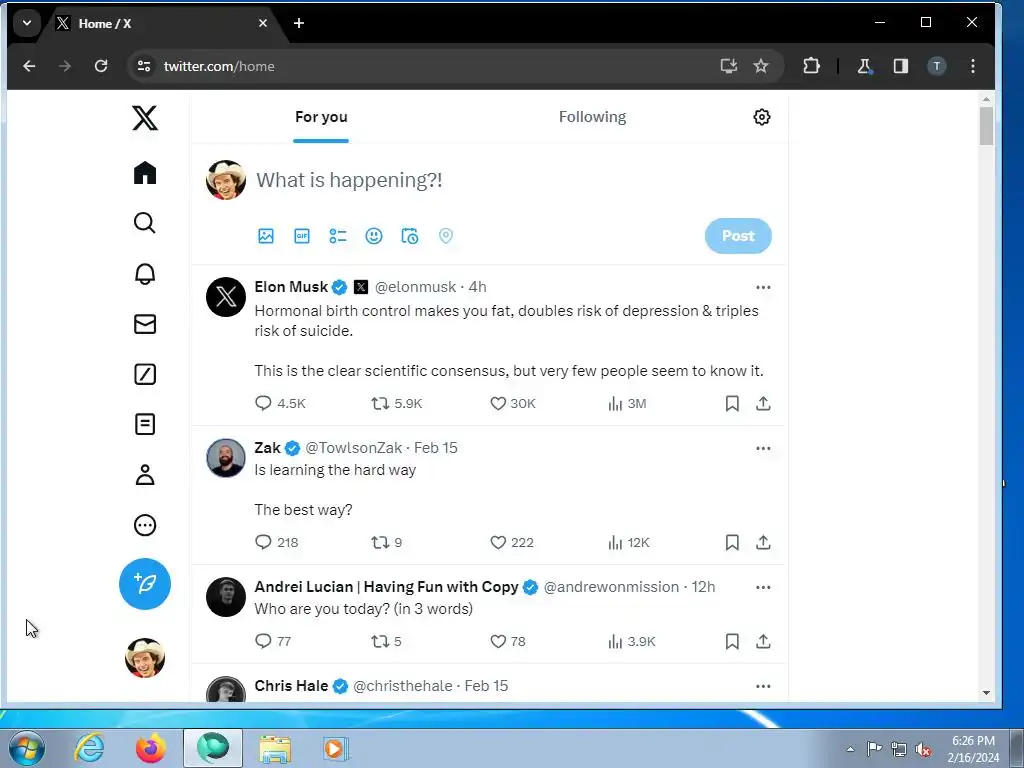The image size is (1024, 768).
Task: Open Andrei Lucian profile name link
Action: (386, 587)
